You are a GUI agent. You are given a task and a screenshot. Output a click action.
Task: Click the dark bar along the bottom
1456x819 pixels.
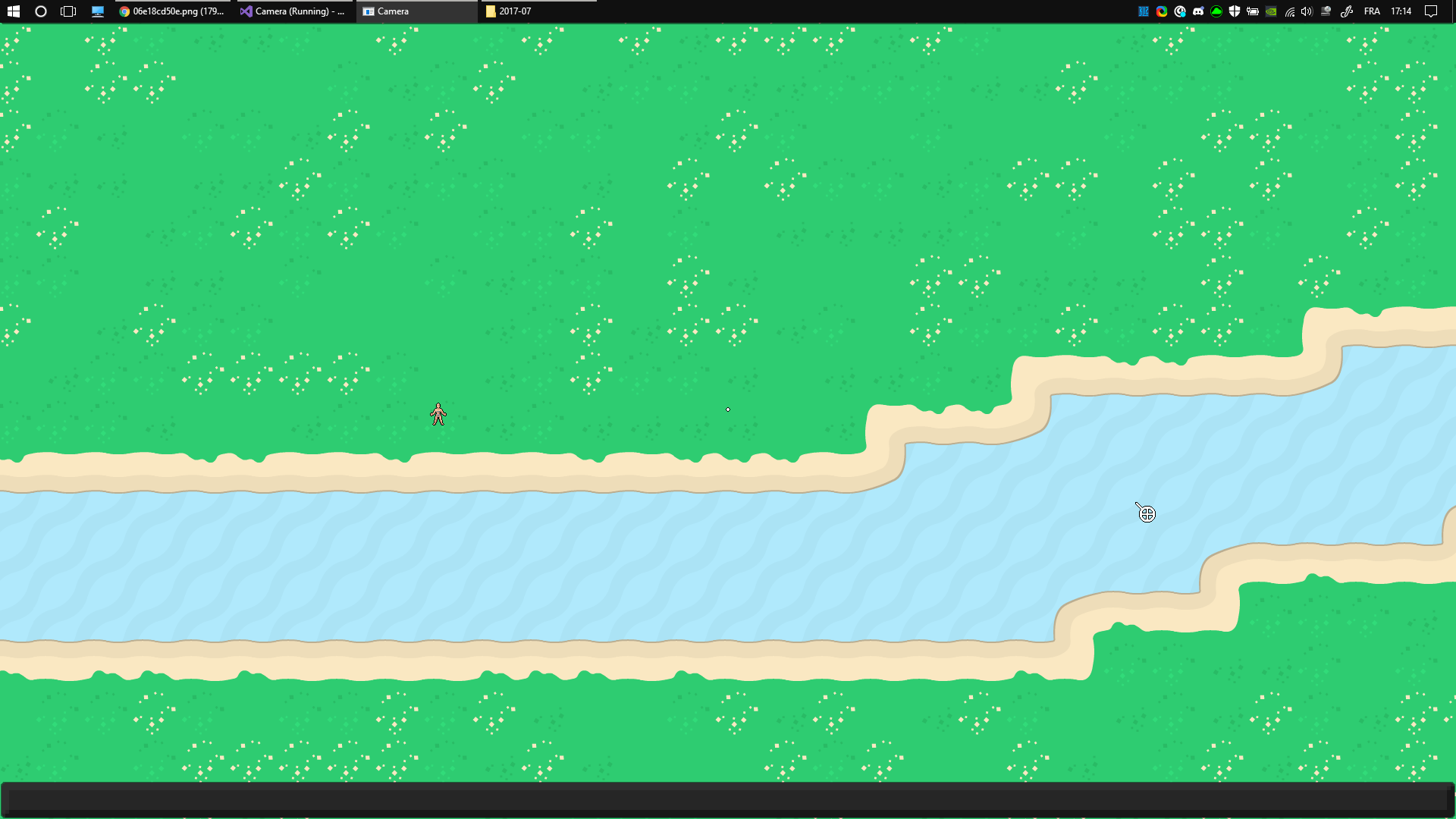click(x=727, y=799)
